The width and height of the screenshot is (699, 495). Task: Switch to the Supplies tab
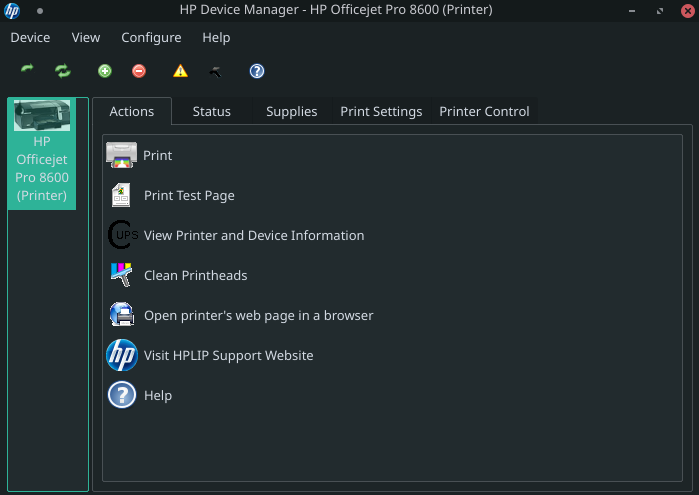pyautogui.click(x=292, y=111)
